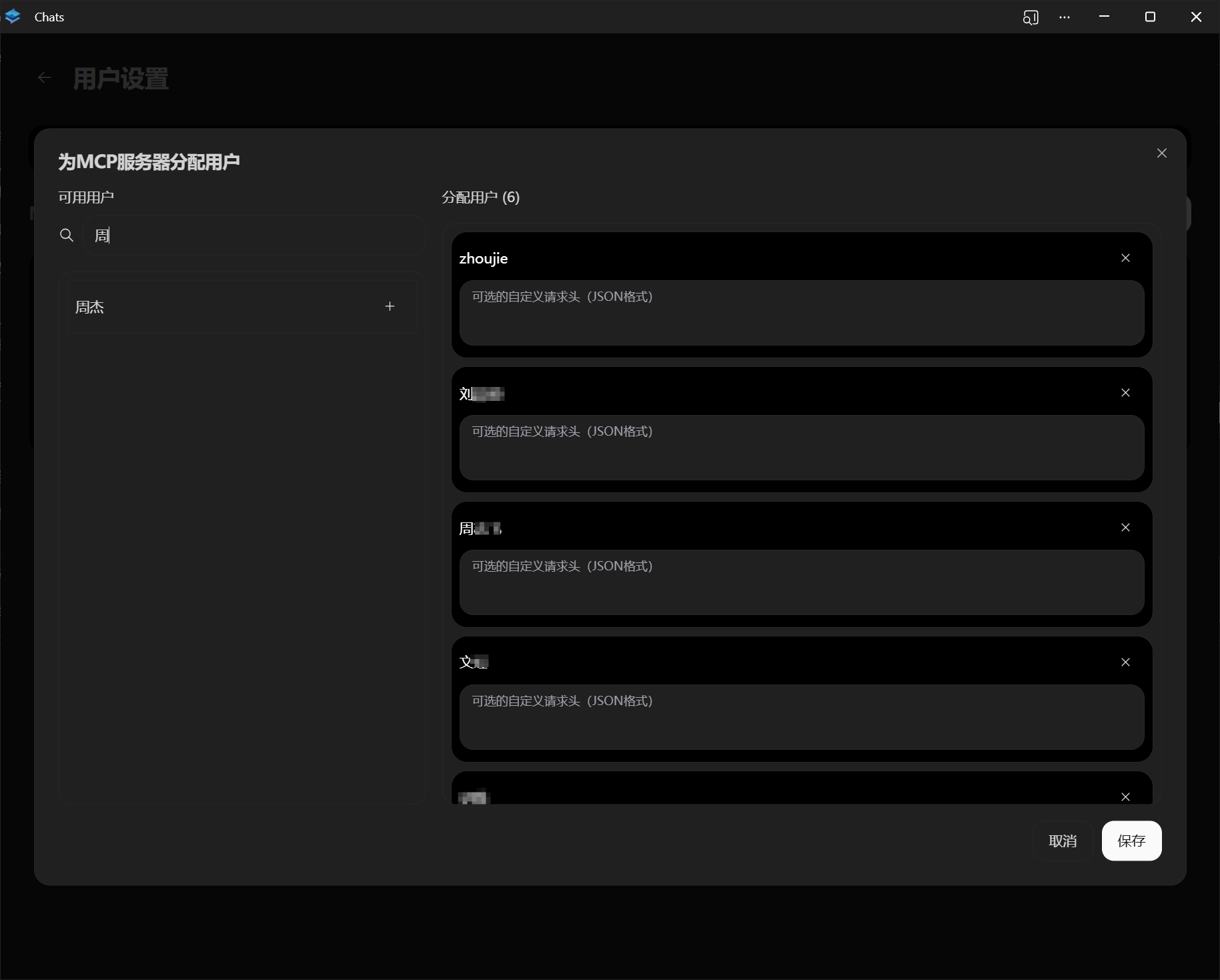Remove the 周 user from assigned list
Viewport: 1220px width, 980px height.
[1126, 528]
